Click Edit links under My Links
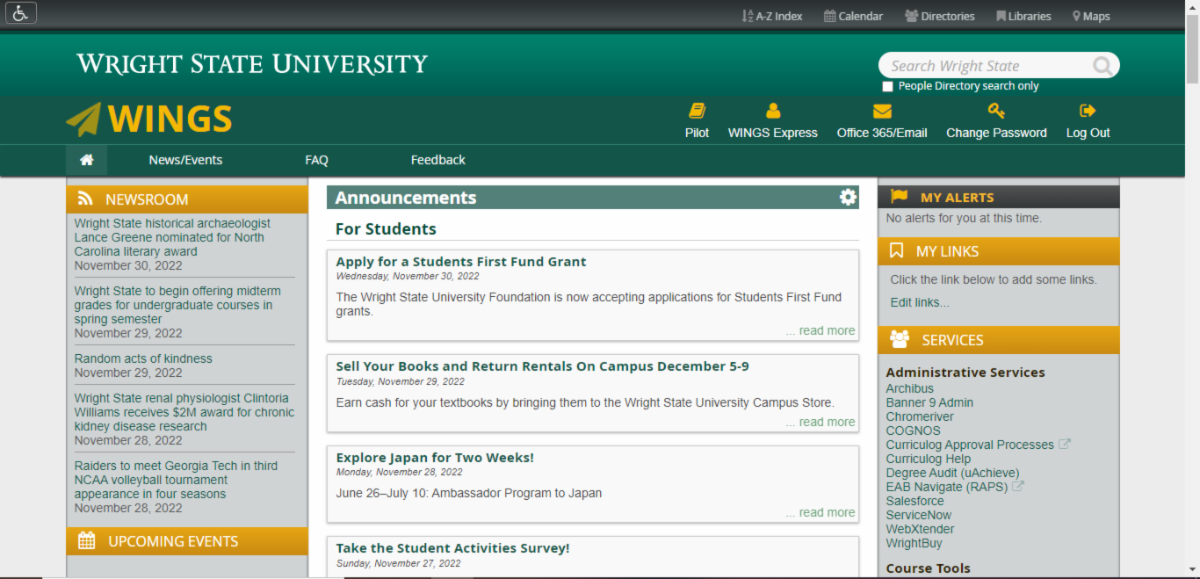1200x579 pixels. [x=919, y=303]
